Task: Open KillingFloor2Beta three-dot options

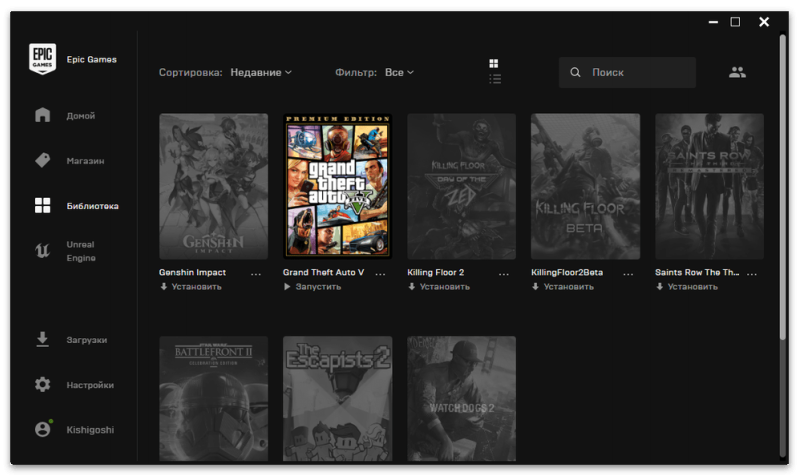Action: pyautogui.click(x=628, y=274)
